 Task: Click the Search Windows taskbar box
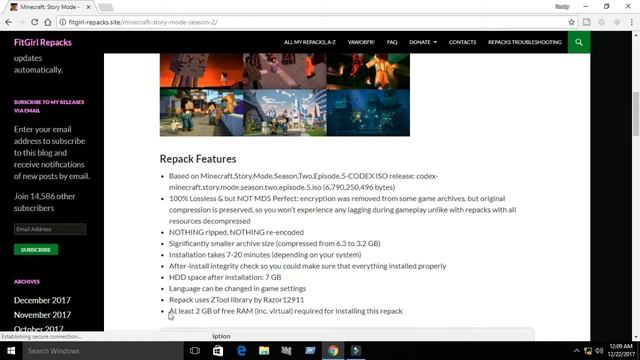click(x=102, y=351)
